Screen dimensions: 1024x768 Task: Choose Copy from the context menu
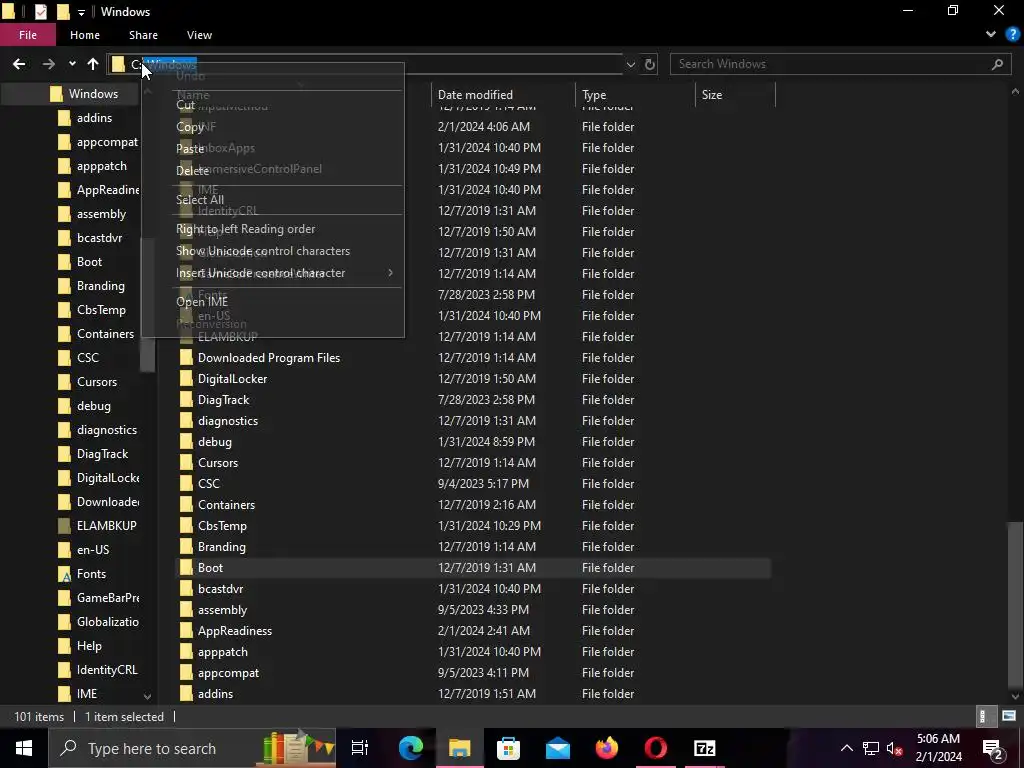click(x=273, y=127)
